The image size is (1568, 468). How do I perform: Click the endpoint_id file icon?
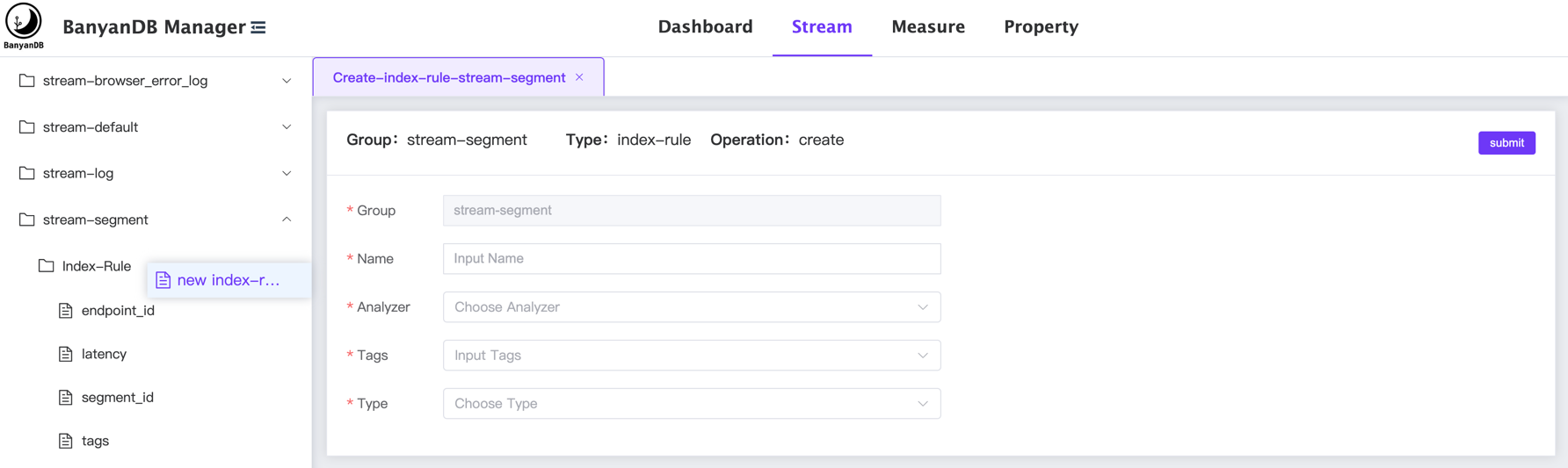[x=66, y=311]
